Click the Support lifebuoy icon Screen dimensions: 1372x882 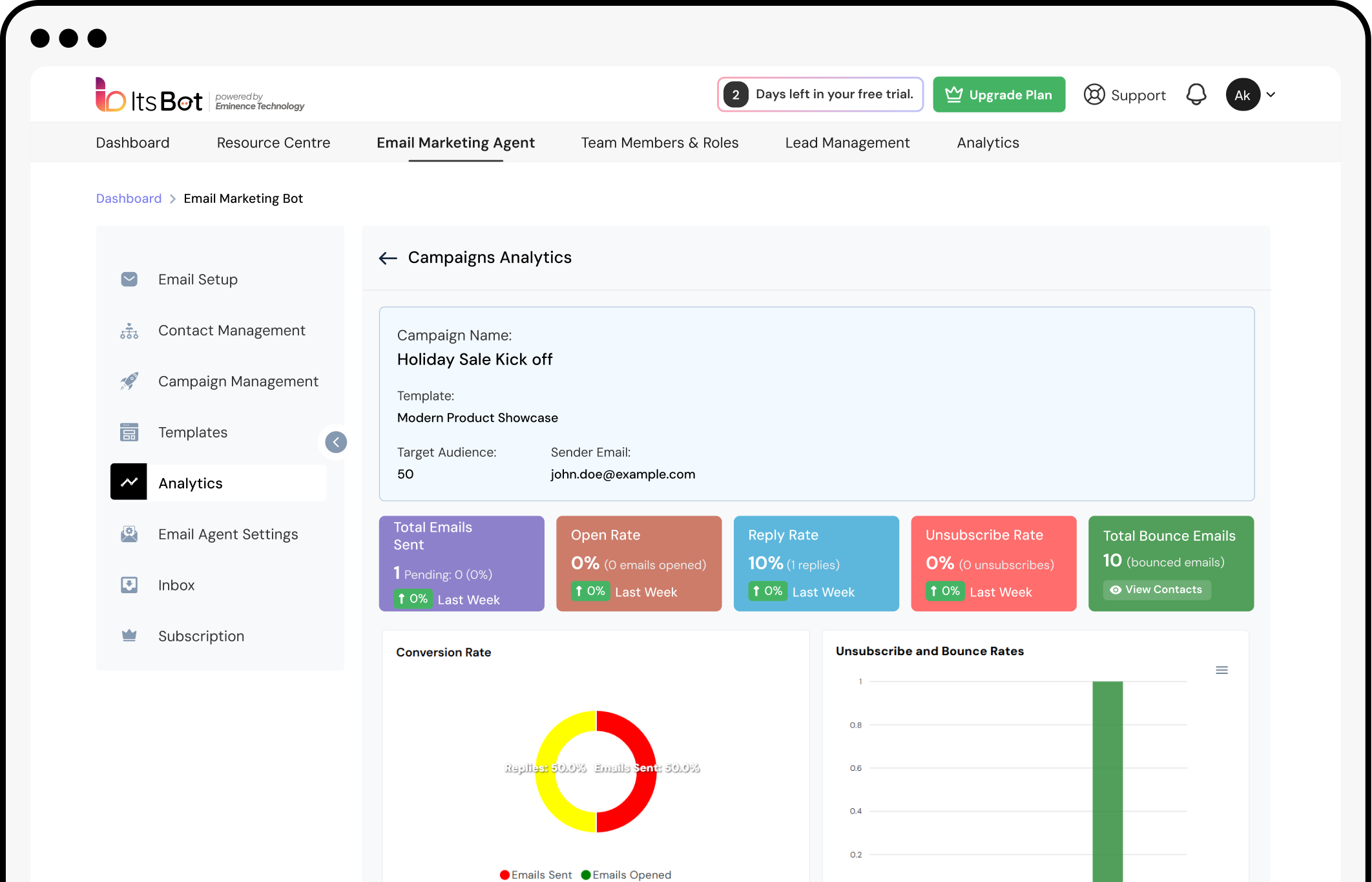pyautogui.click(x=1094, y=95)
